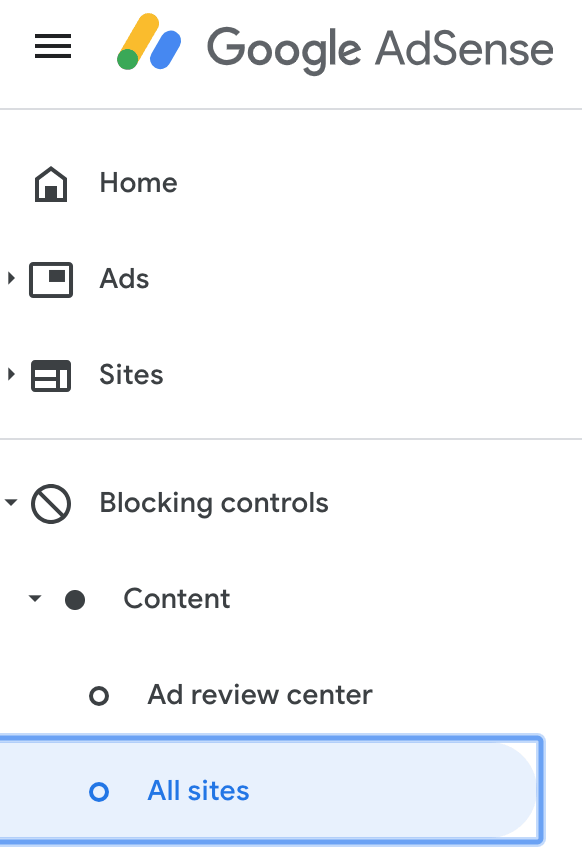Open the hamburger main menu

53,46
